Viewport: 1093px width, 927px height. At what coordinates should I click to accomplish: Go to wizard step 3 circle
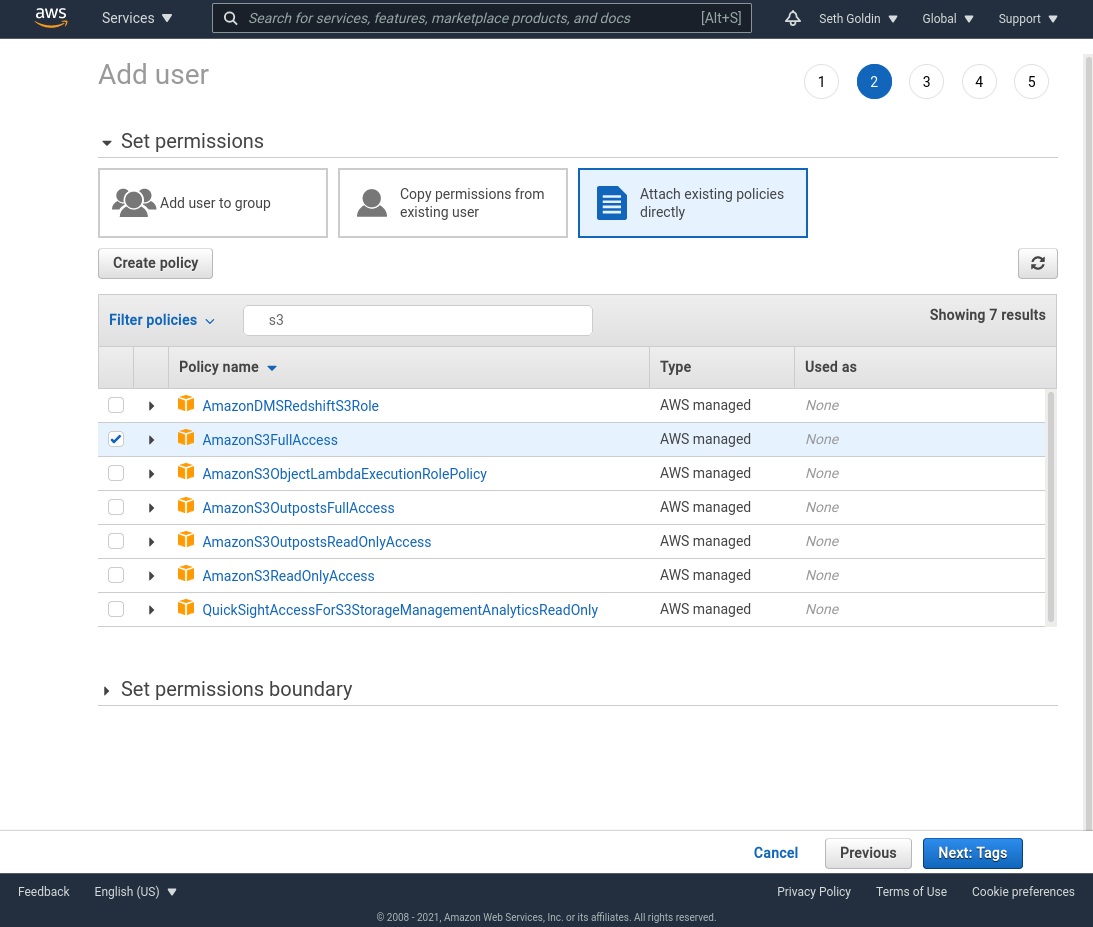click(x=926, y=82)
